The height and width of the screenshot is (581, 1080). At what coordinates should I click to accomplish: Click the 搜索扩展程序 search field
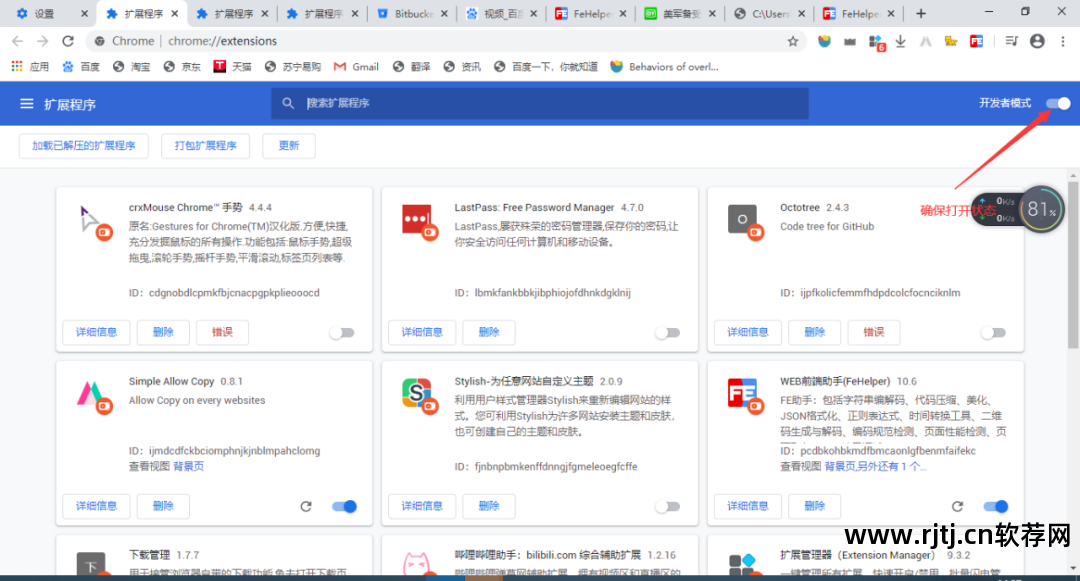pos(539,103)
